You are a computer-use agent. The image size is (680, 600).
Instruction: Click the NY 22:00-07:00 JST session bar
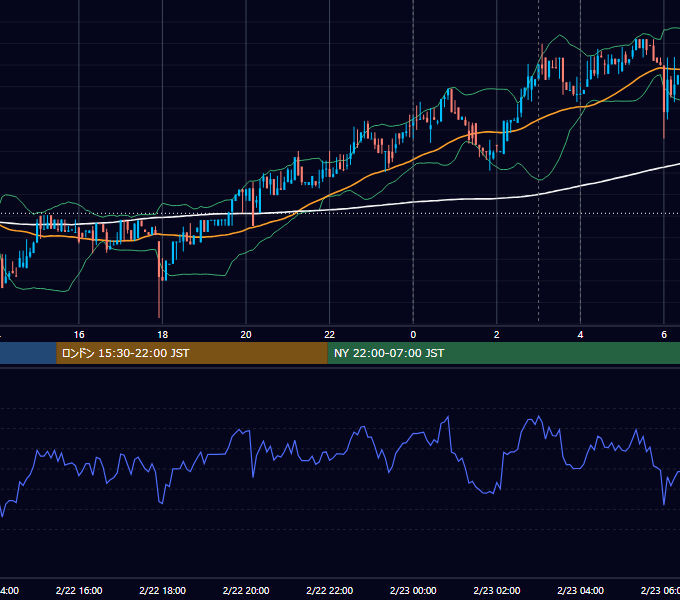[x=503, y=353]
